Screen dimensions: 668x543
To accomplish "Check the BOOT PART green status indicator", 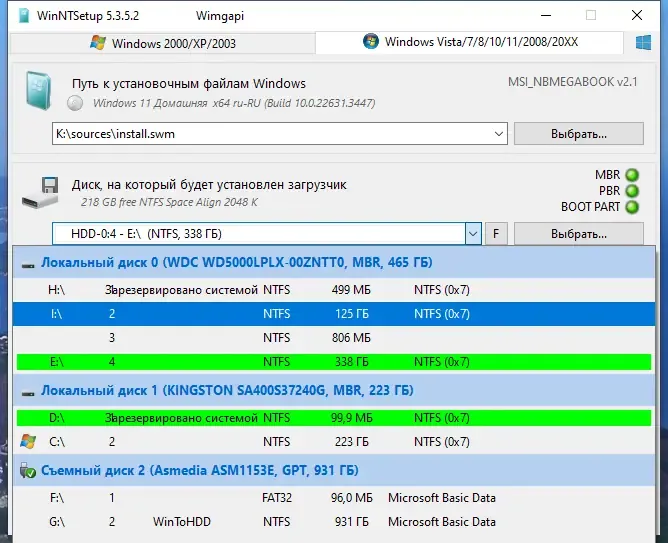I will point(632,207).
